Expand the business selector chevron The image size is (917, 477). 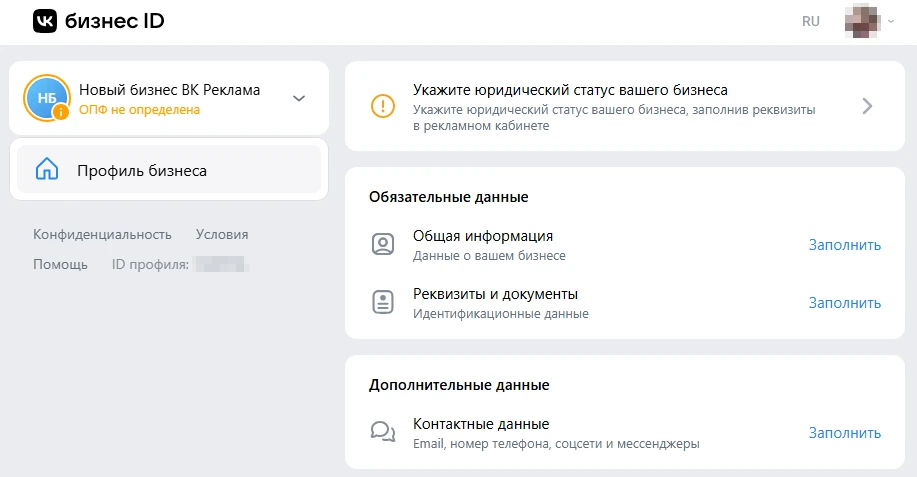pos(298,98)
